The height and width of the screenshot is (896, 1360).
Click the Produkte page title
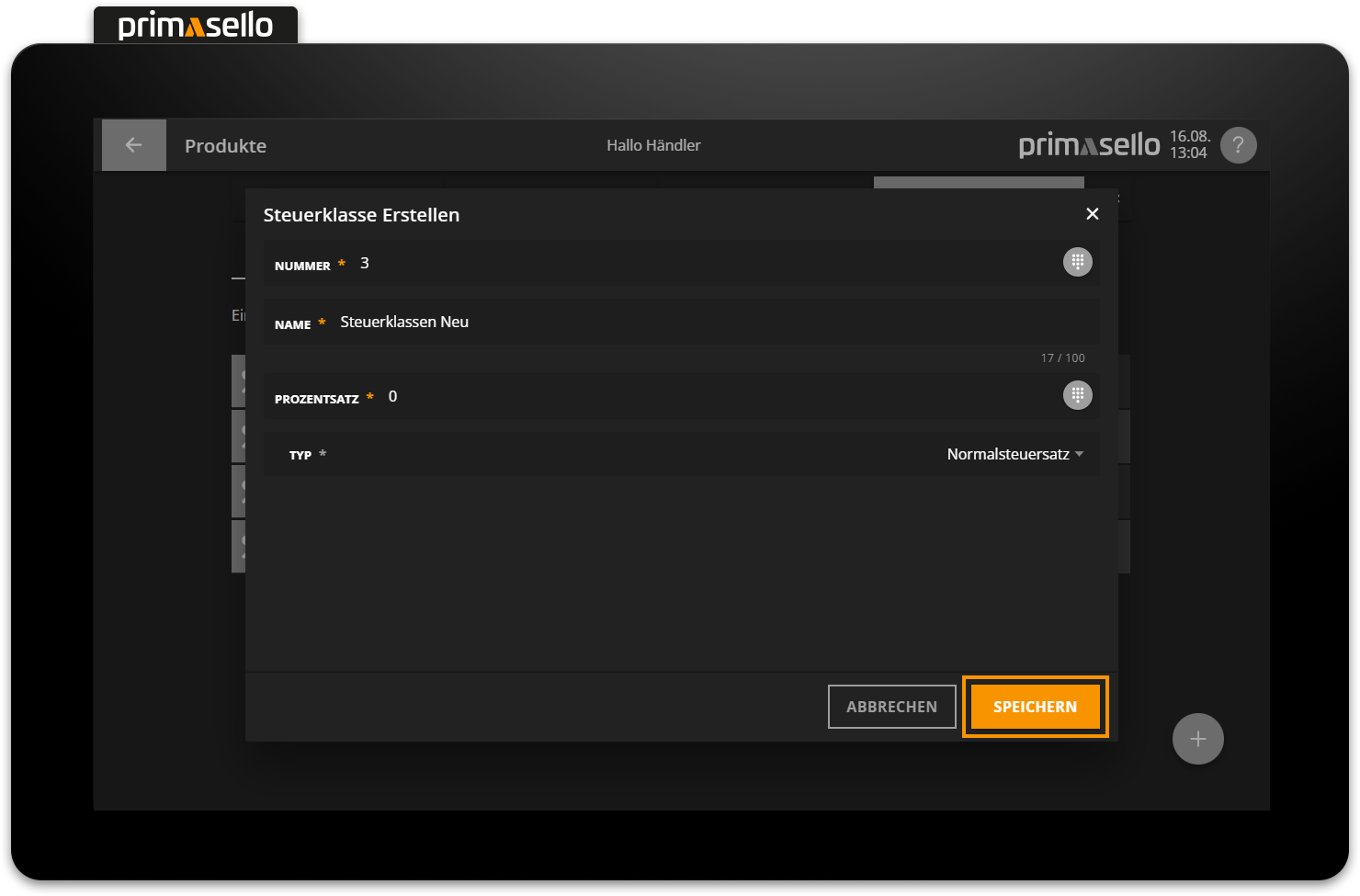(x=225, y=146)
